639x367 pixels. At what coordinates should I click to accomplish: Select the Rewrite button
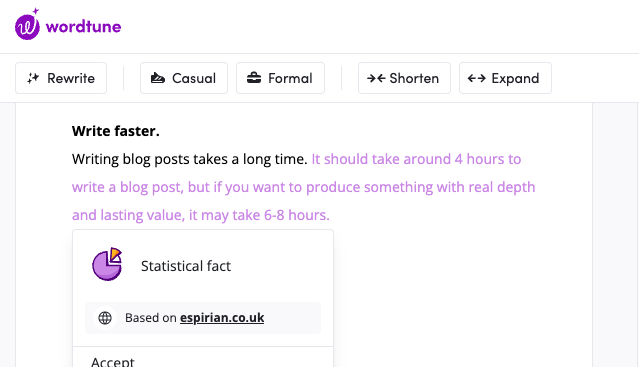point(61,78)
